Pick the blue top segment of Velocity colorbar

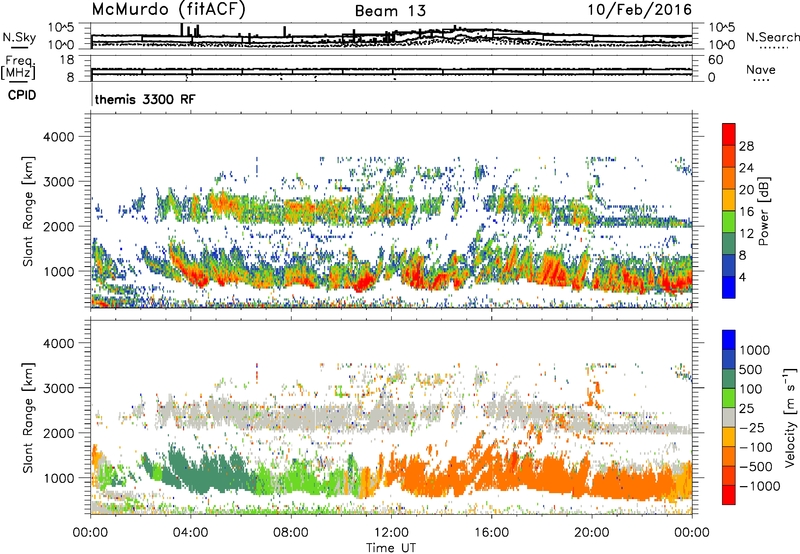(x=729, y=340)
